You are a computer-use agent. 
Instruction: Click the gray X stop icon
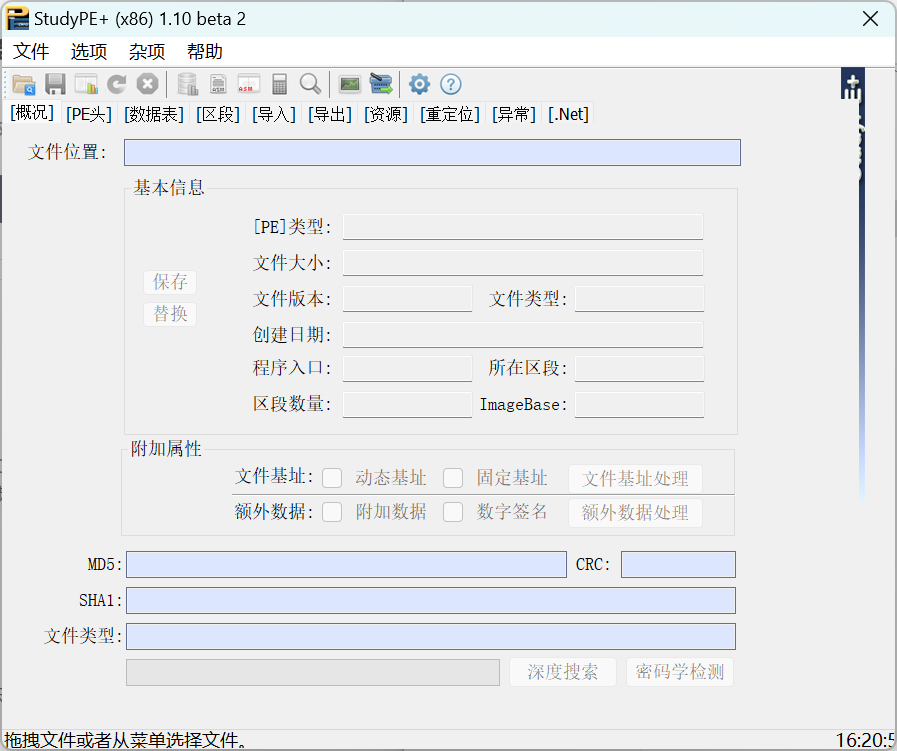tap(147, 84)
